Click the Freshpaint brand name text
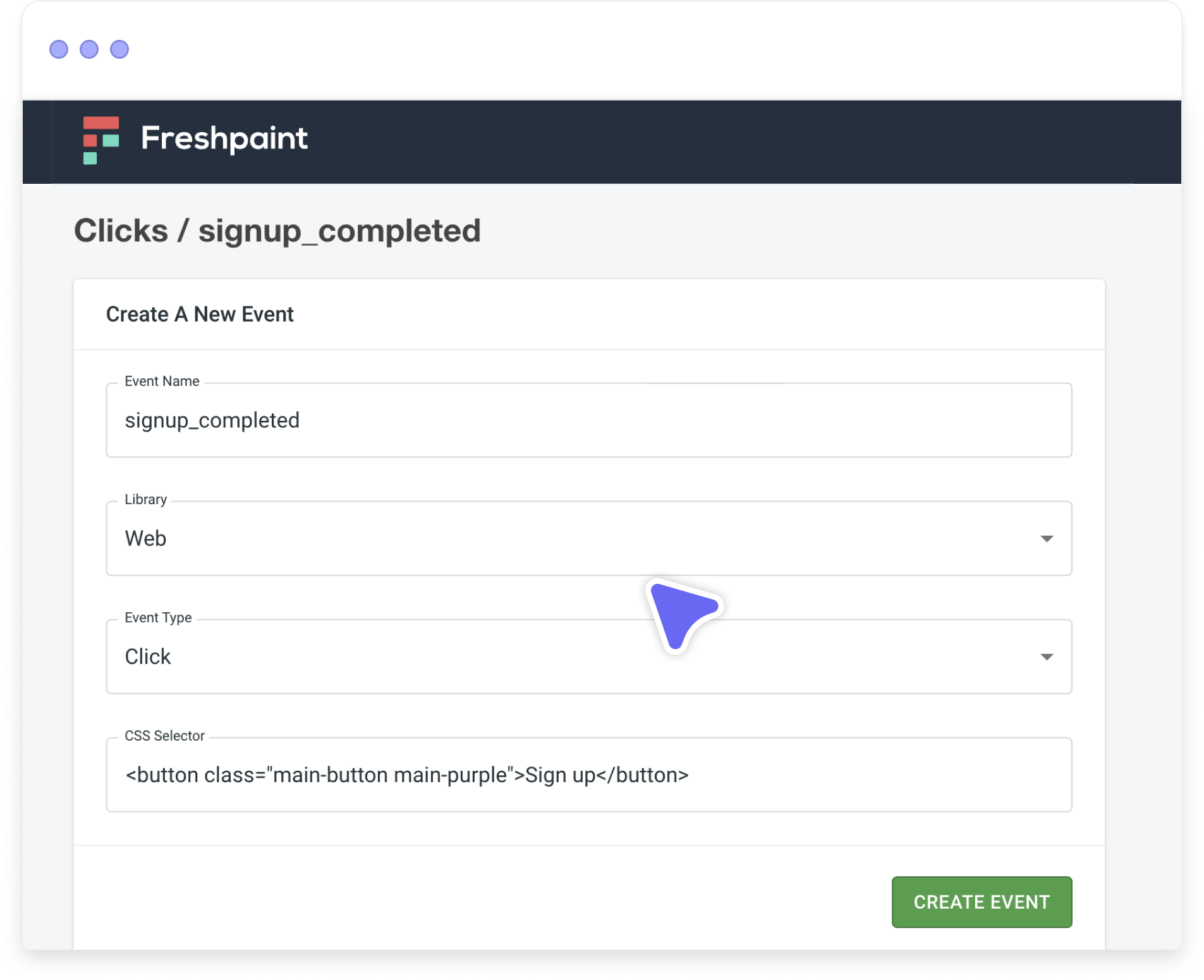Viewport: 1204px width, 980px height. point(224,138)
